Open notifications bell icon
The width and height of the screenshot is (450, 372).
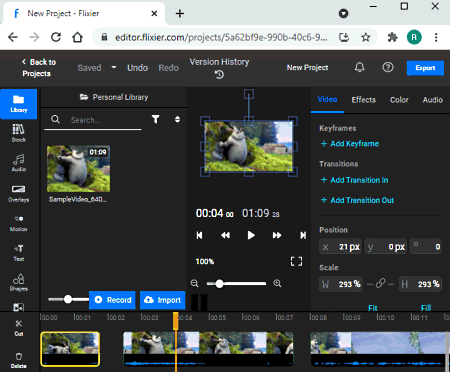pos(359,67)
